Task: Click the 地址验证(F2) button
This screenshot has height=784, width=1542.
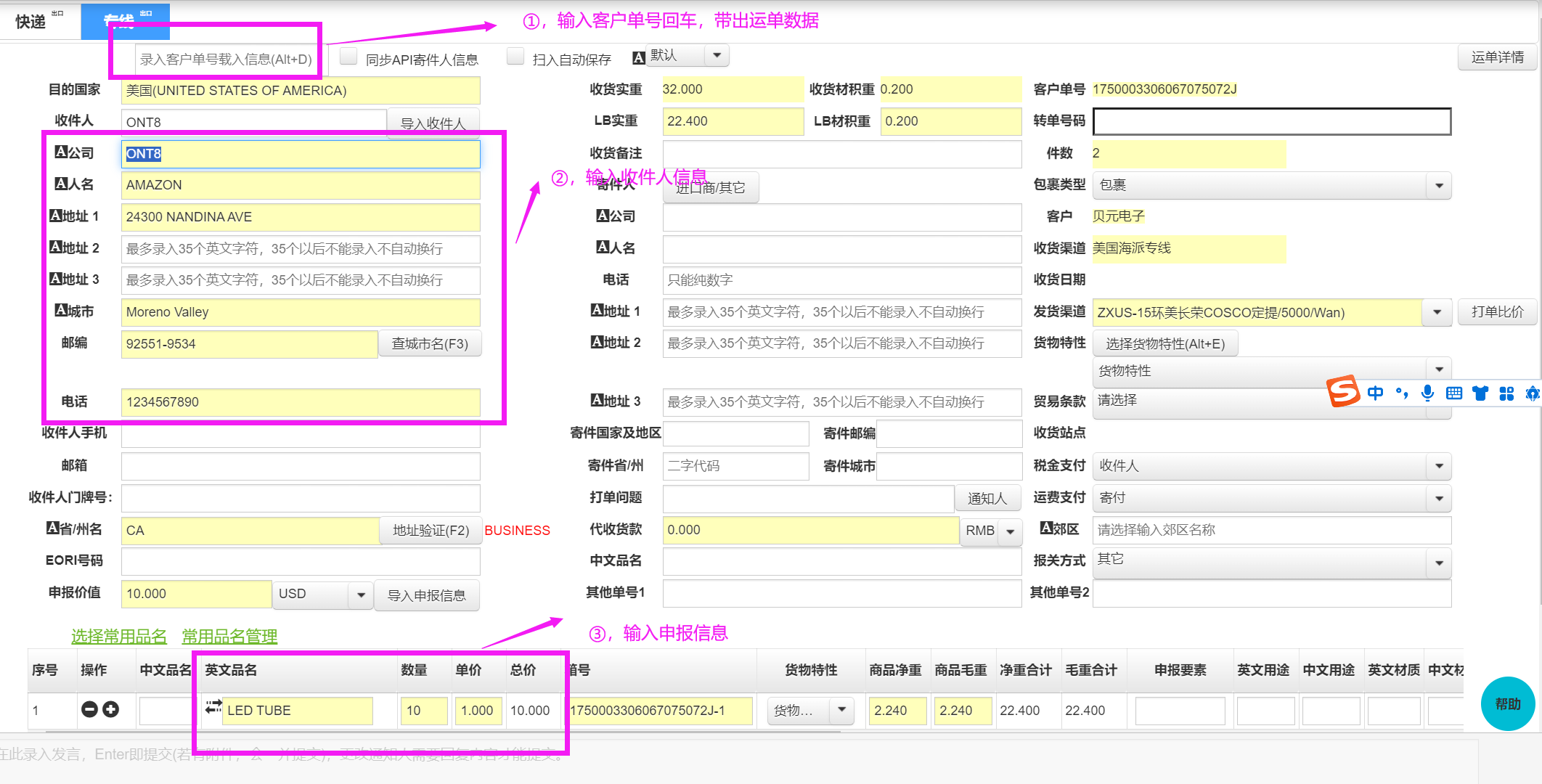Action: 431,531
